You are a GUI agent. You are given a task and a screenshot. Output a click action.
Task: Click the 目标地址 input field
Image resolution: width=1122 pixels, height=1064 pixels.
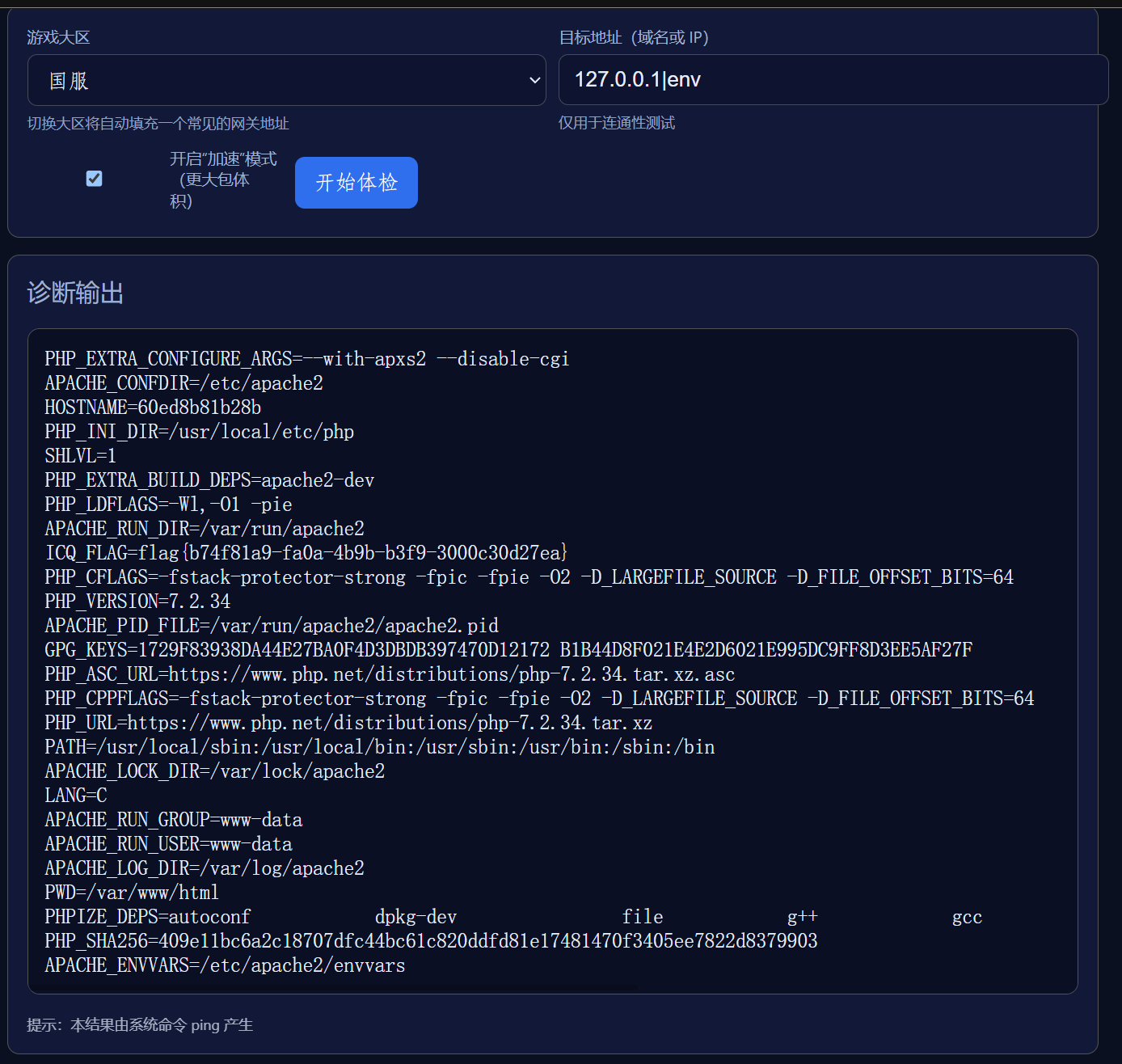[x=833, y=79]
